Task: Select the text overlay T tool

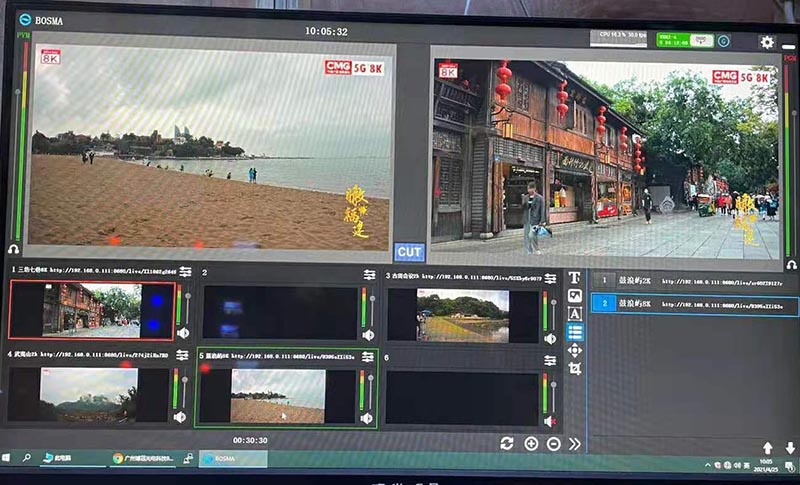Action: 574,277
